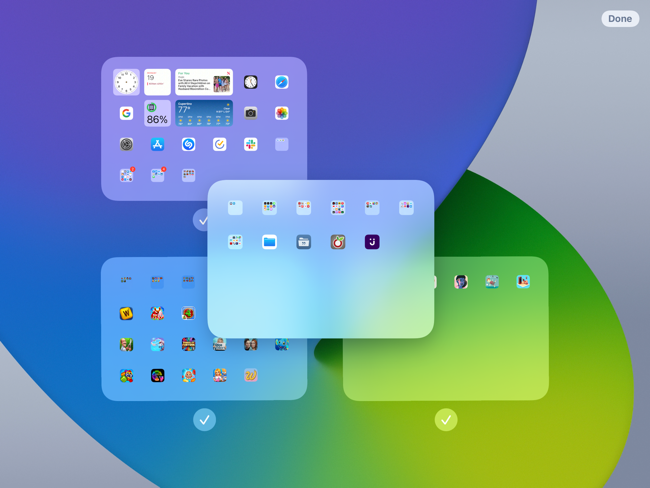The height and width of the screenshot is (488, 650).
Task: Open the nearly empty first folder on the floating page
Action: point(235,207)
